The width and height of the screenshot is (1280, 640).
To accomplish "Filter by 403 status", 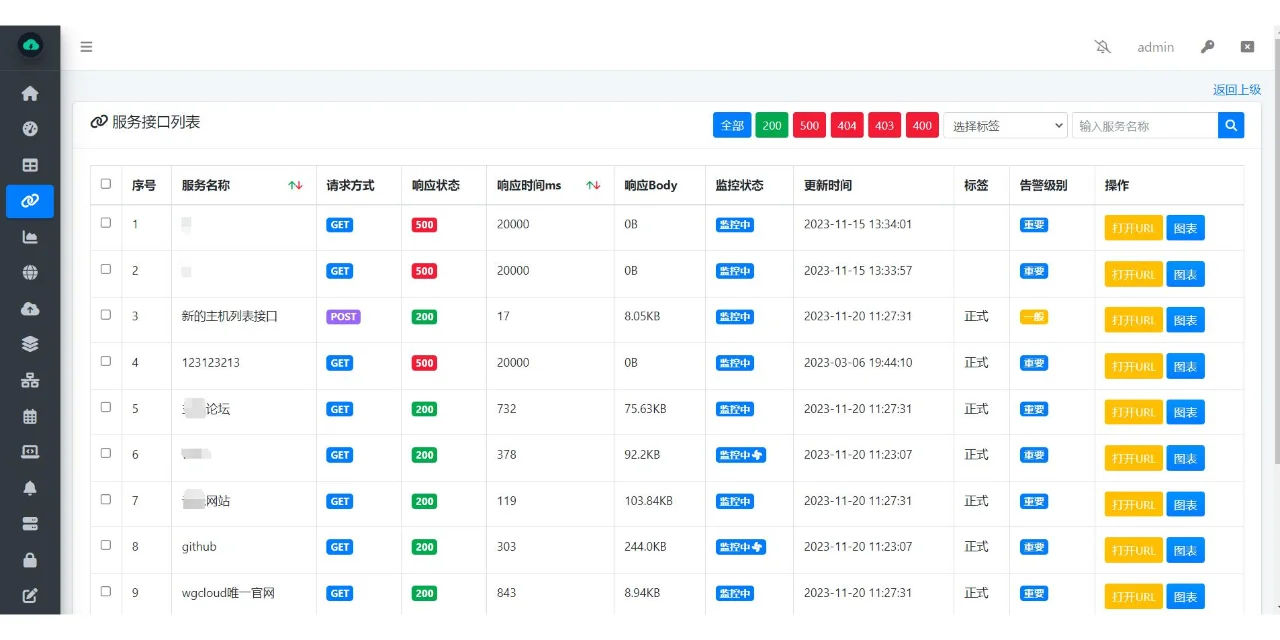I will 885,125.
